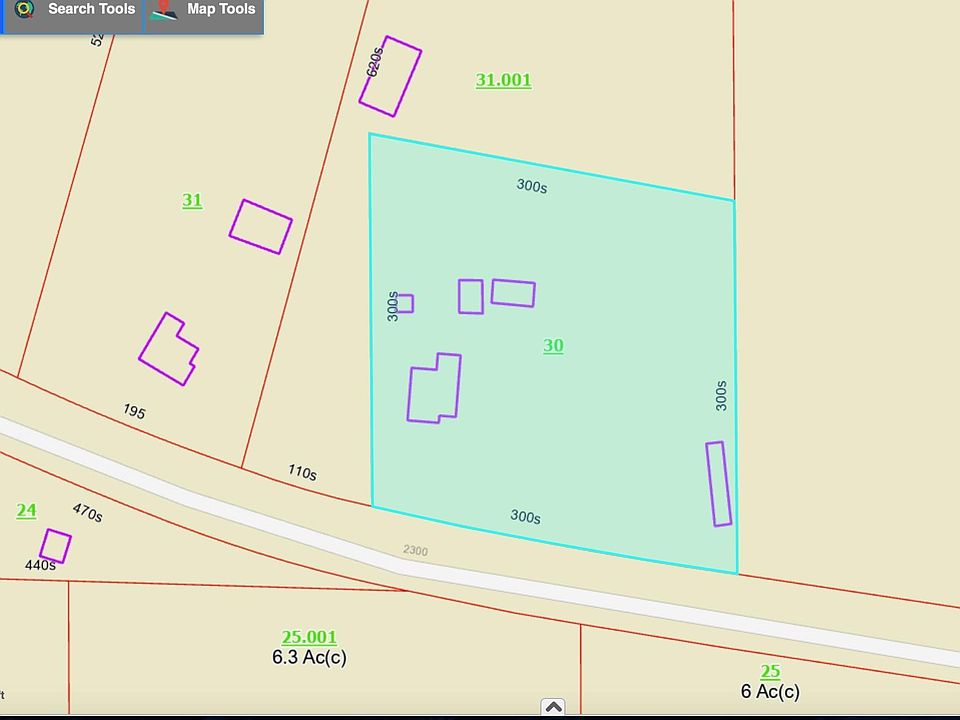Open parcel 31.001 label link
The width and height of the screenshot is (960, 720).
point(503,80)
